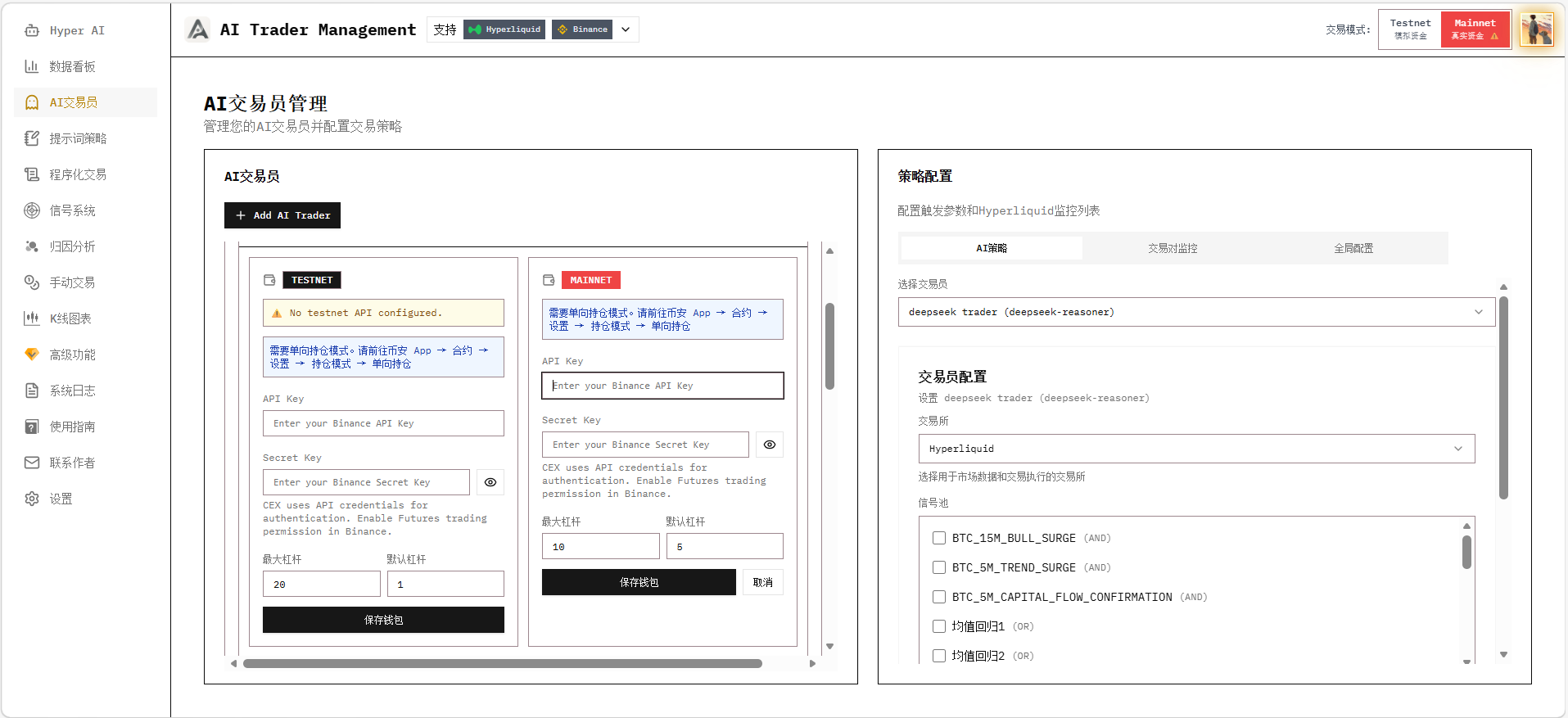This screenshot has width=1568, height=718.
Task: Click the Binance exchange badge
Action: coord(582,29)
